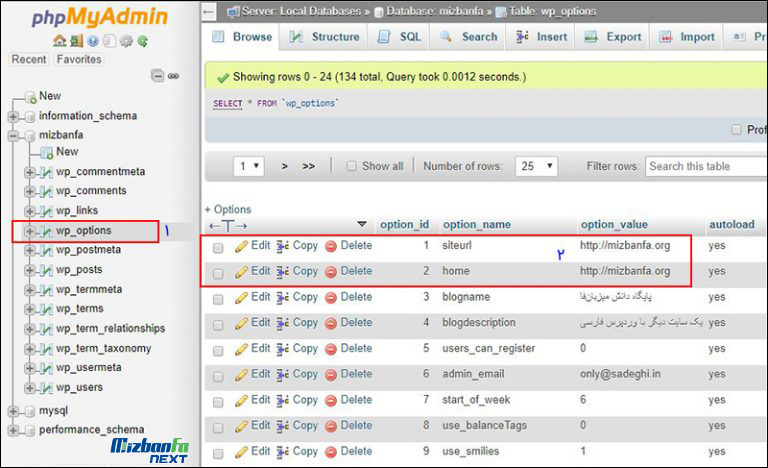Click wp_terms table icon in tree
This screenshot has width=768, height=468.
[x=46, y=309]
